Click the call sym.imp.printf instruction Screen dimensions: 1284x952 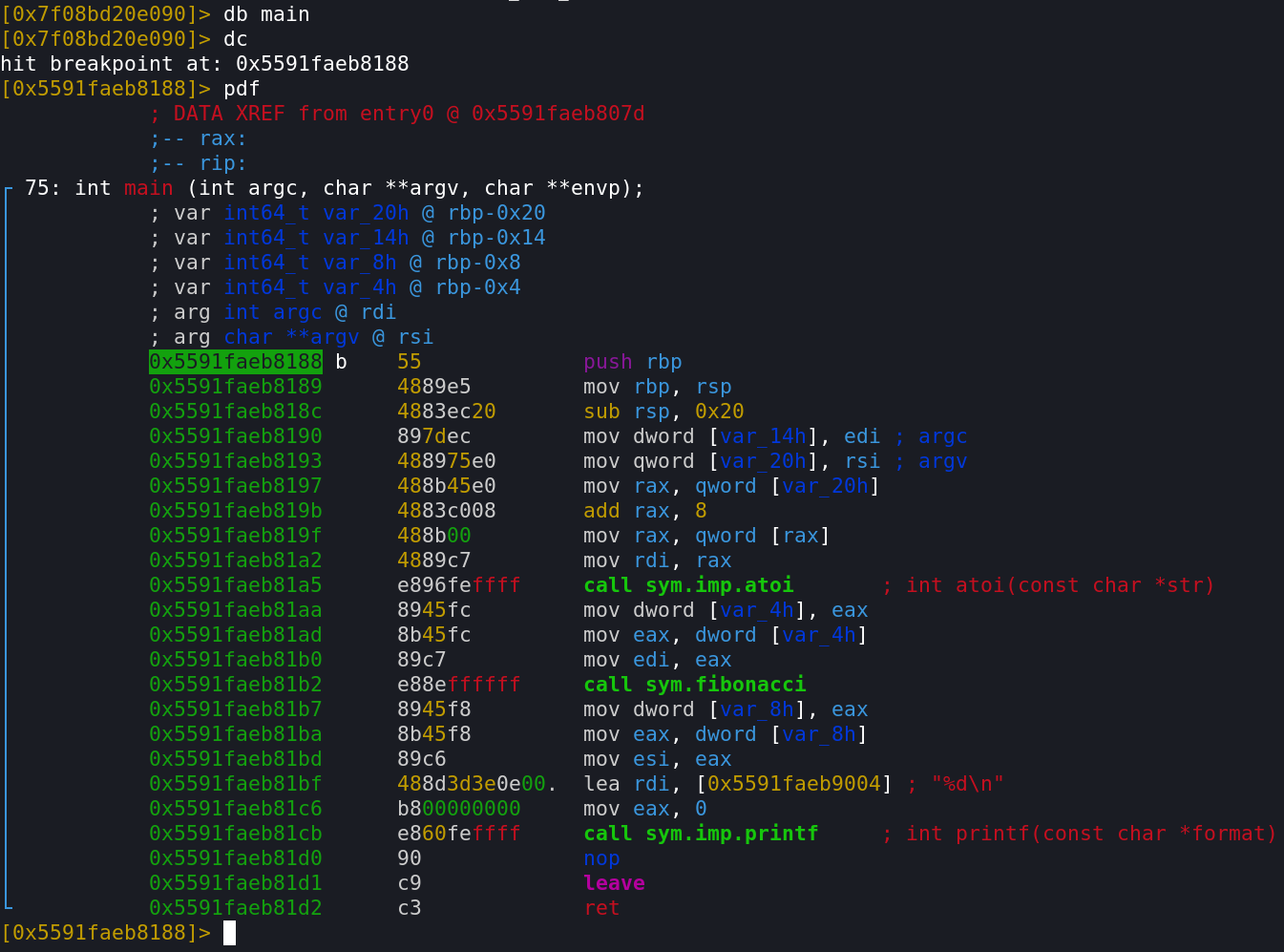pyautogui.click(x=700, y=834)
